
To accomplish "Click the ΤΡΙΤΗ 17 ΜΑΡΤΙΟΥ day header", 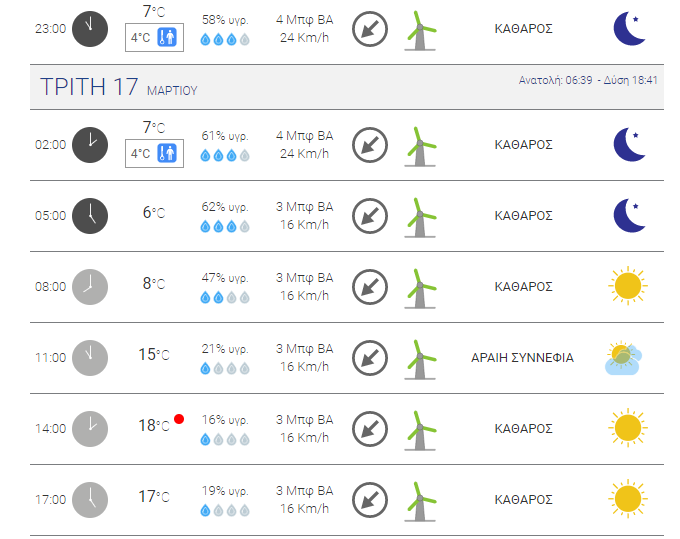I will point(118,87).
